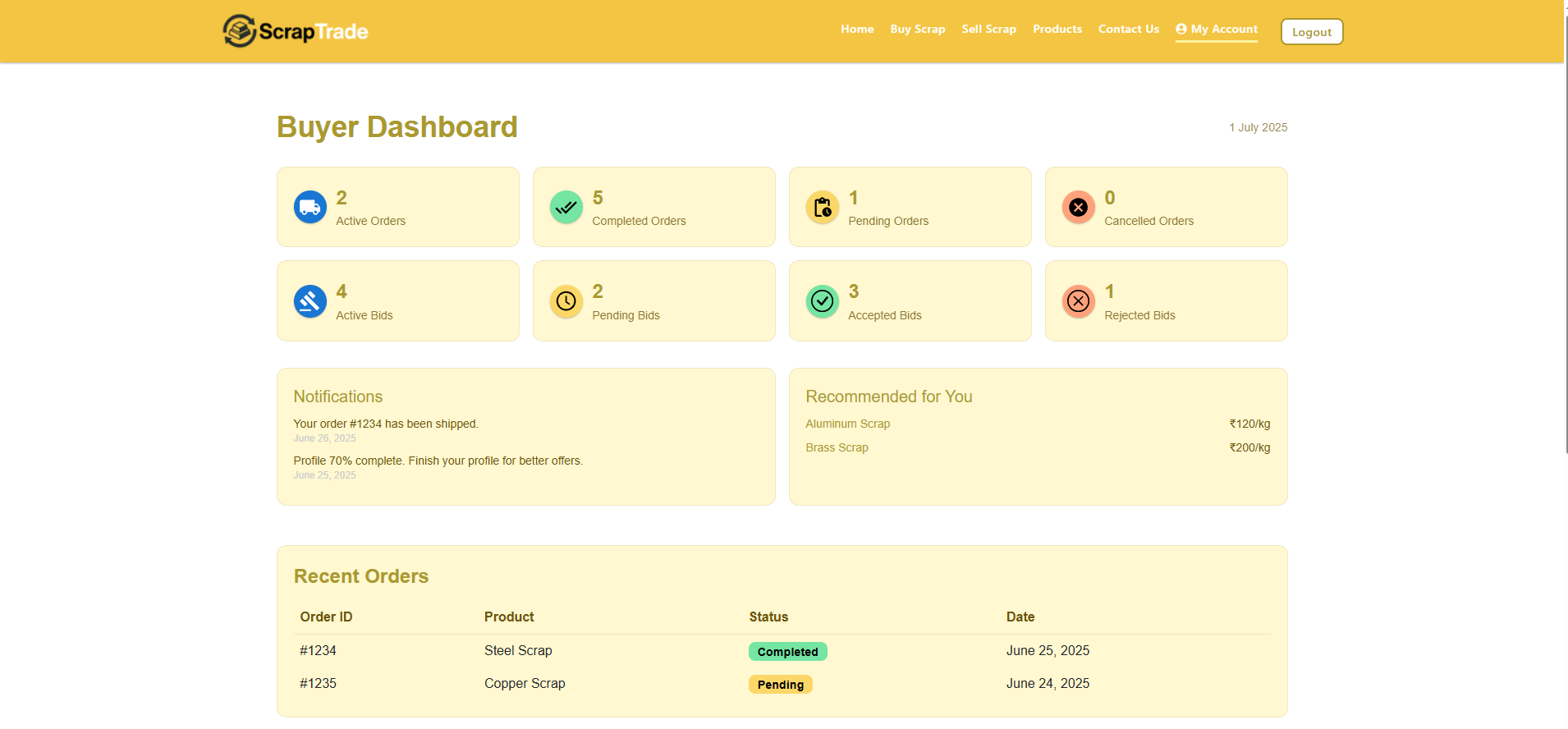Open the Aluminum Scrap recommendation
The width and height of the screenshot is (1568, 729).
coord(848,424)
